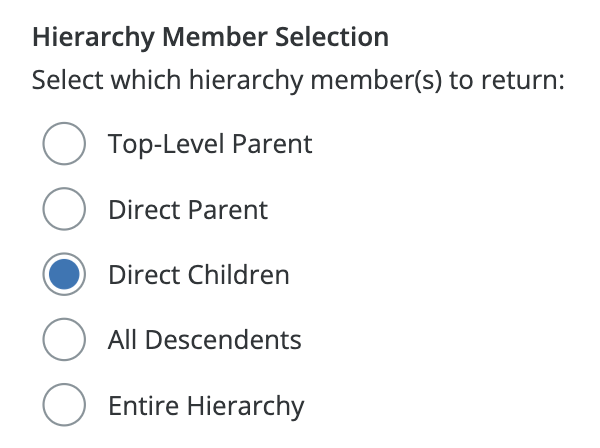Image resolution: width=600 pixels, height=448 pixels.
Task: Click the empty circle beside Top-Level Parent
Action: 63,144
